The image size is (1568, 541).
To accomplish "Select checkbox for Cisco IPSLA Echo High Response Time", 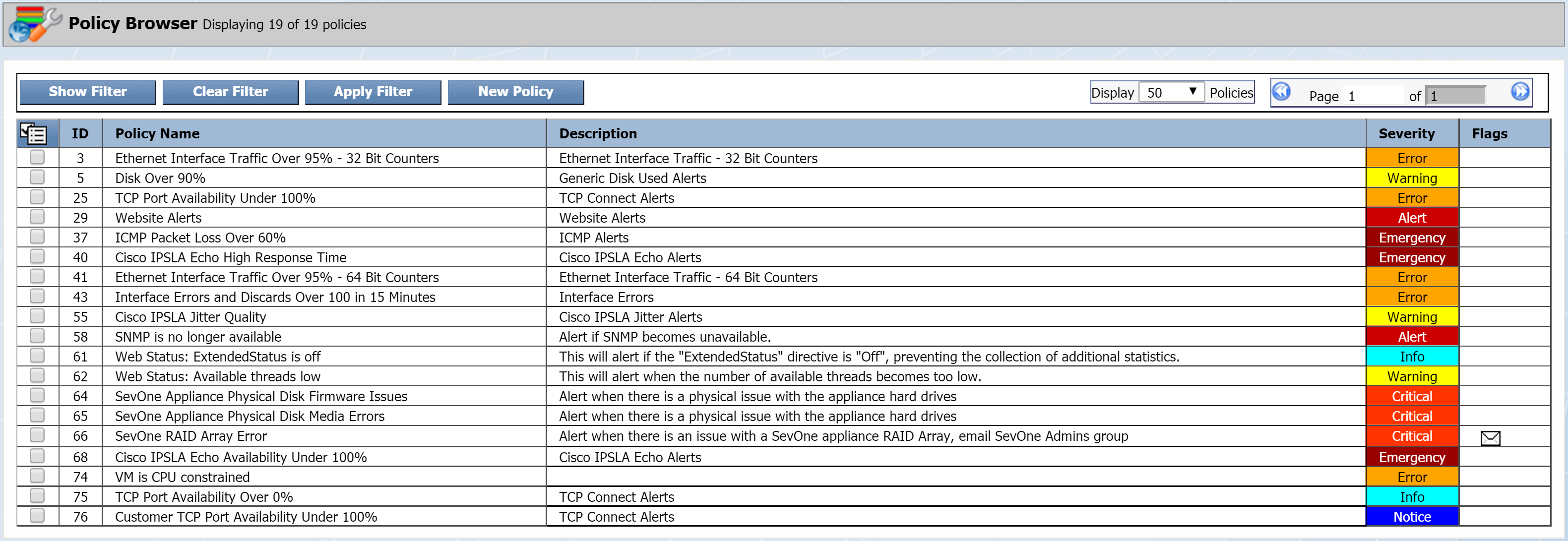I will coord(37,256).
